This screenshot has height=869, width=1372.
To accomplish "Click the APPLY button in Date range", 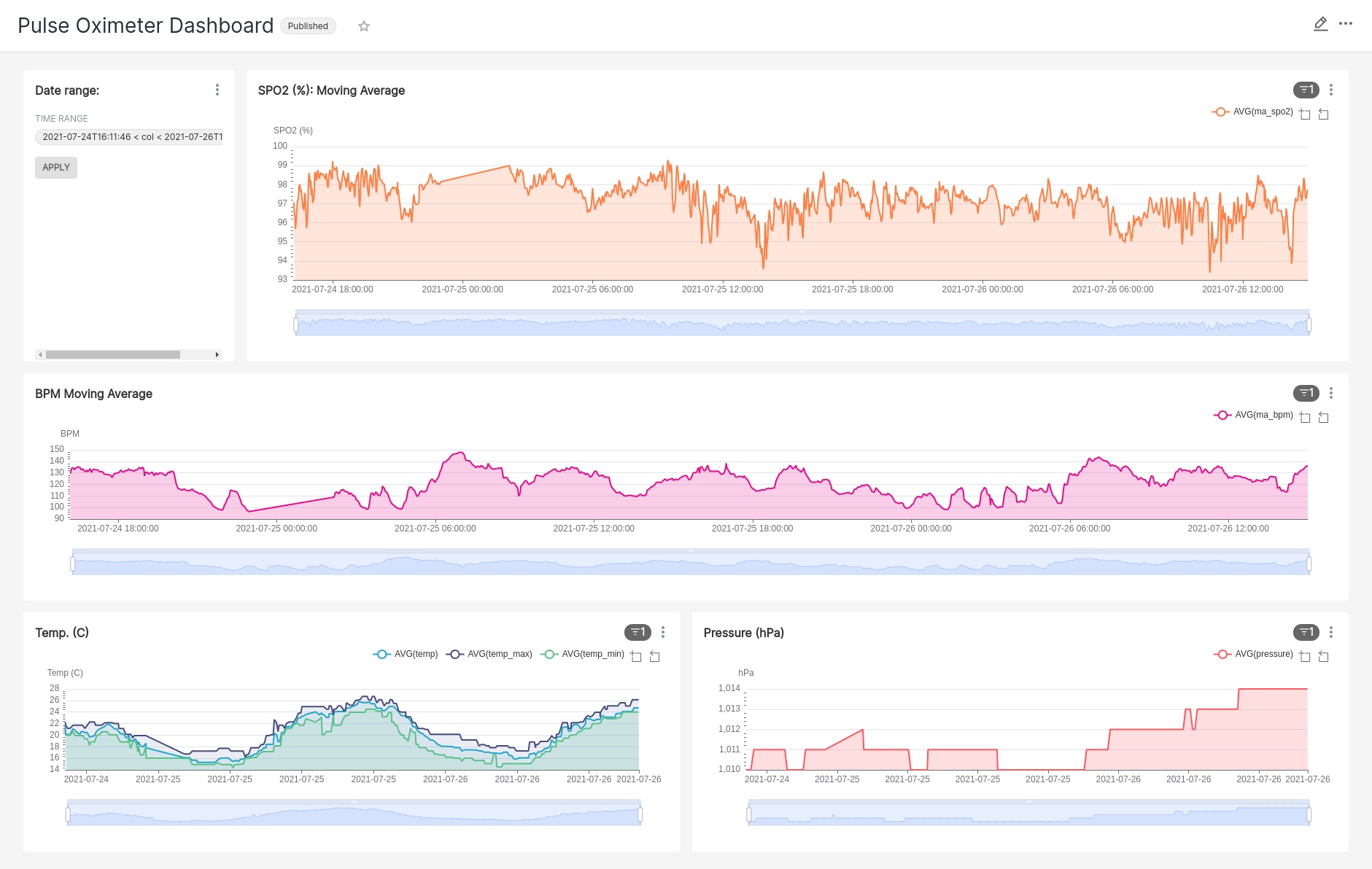I will (56, 168).
